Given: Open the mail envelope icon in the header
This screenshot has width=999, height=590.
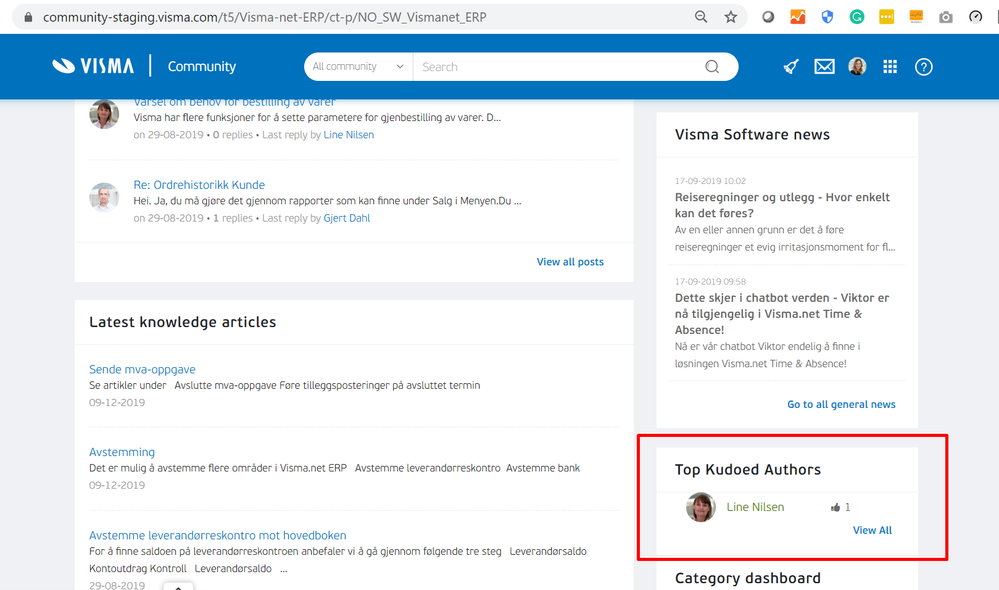Looking at the screenshot, I should tap(824, 67).
